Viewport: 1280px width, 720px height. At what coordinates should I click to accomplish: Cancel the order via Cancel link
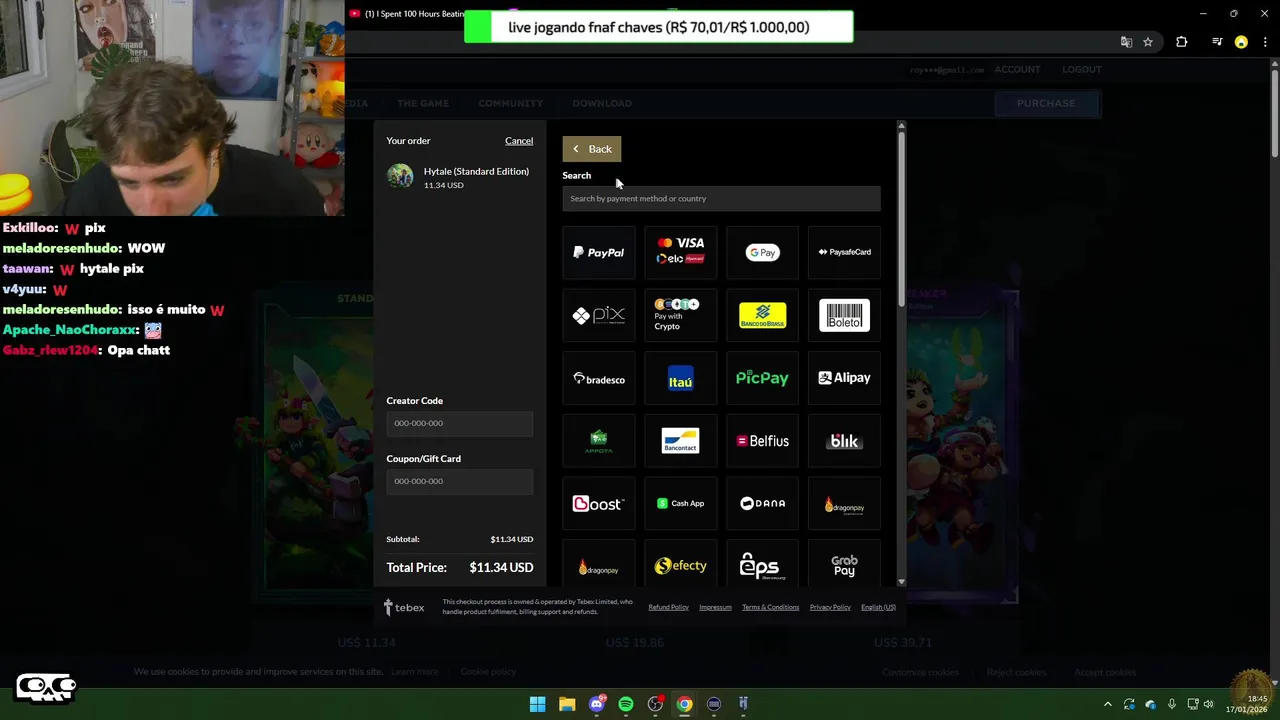(519, 141)
